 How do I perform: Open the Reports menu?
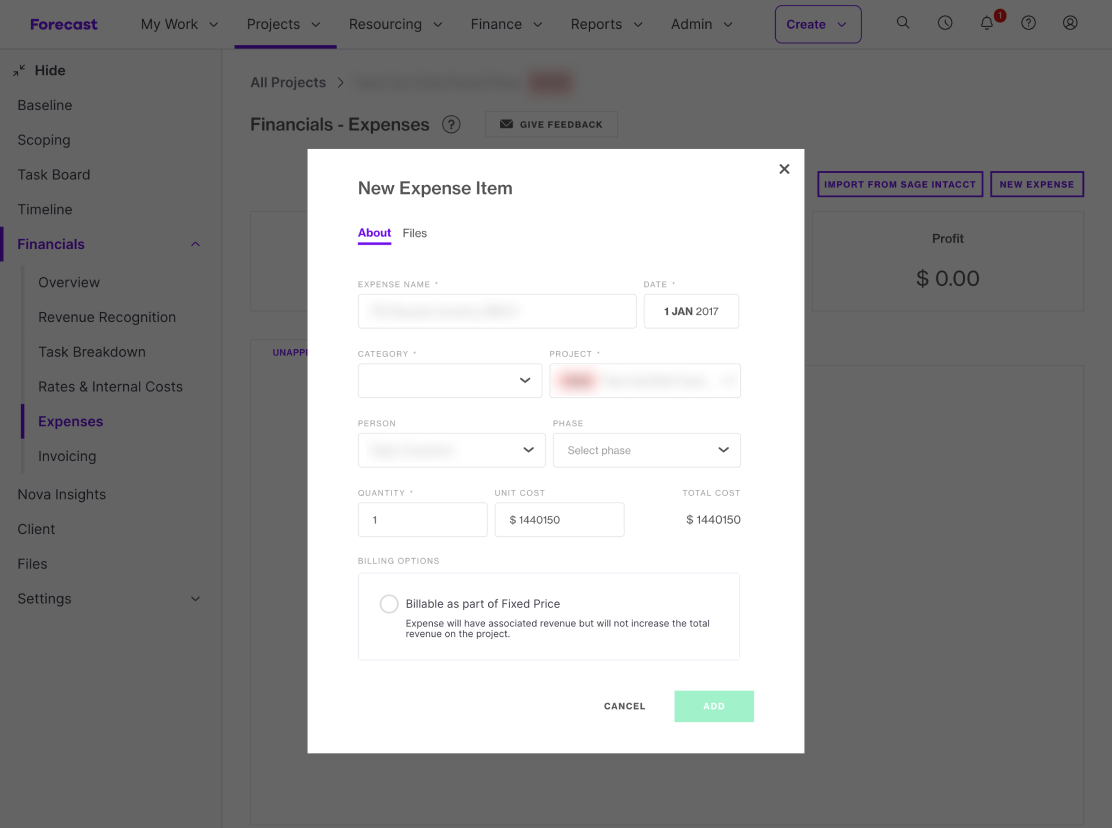[x=606, y=24]
